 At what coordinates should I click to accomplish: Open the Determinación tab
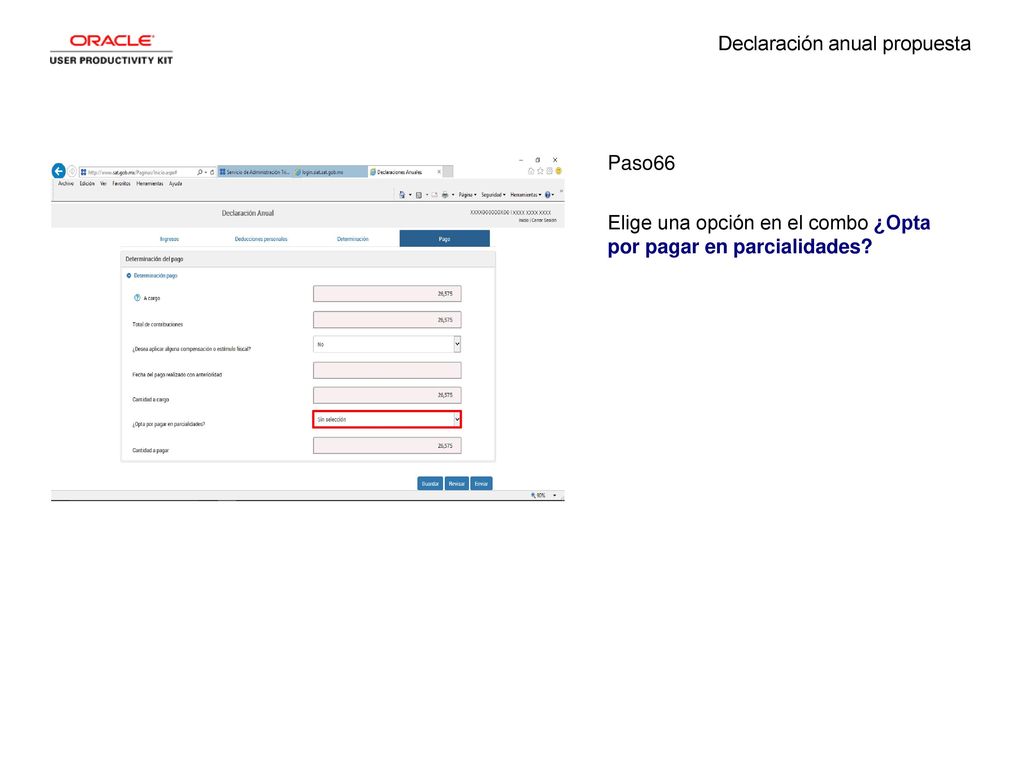click(x=353, y=239)
